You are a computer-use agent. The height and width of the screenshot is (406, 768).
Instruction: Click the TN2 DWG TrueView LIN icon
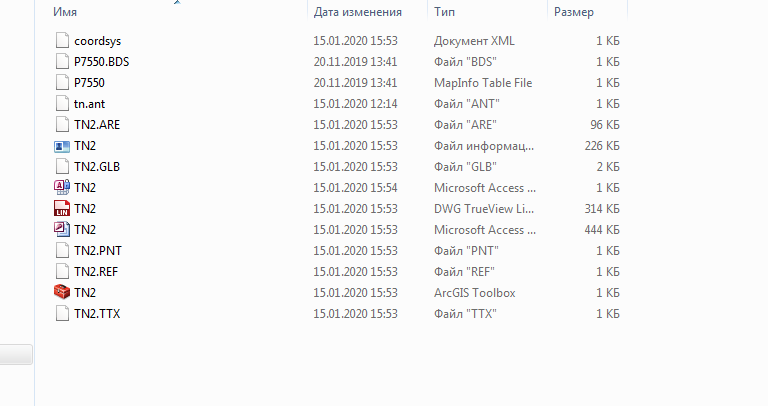coord(62,209)
